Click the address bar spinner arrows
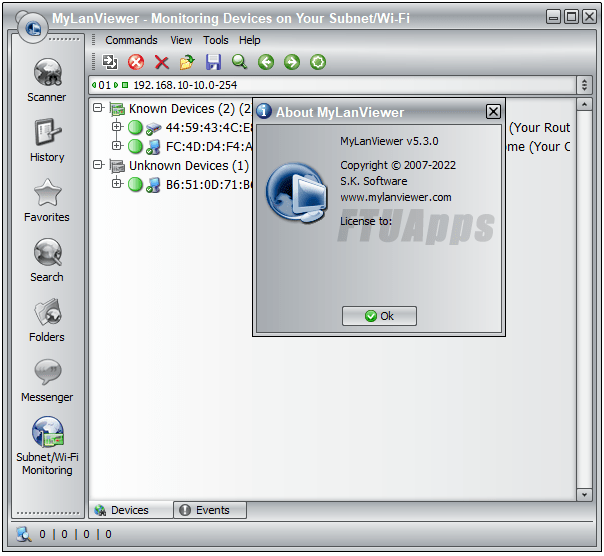 click(x=584, y=85)
